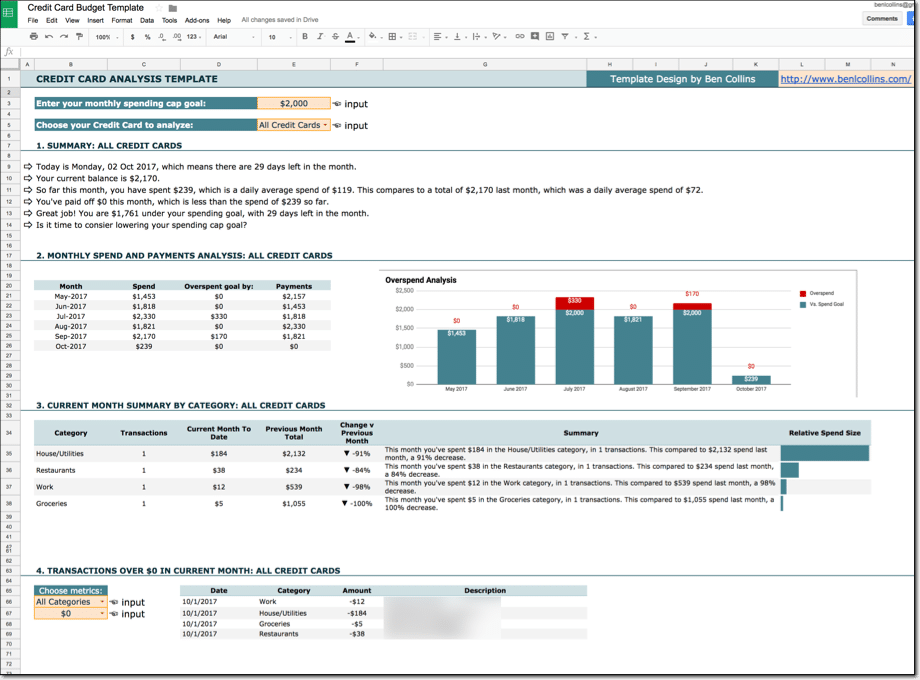Open the All Credit Cards dropdown
Viewport: 920px width, 680px height.
[x=292, y=126]
